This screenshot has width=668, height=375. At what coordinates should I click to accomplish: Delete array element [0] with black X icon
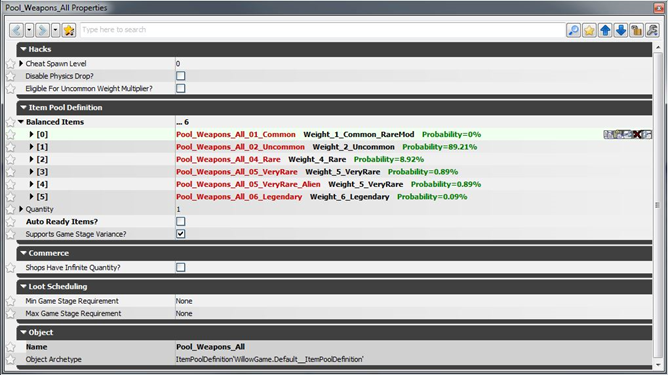[x=637, y=135]
